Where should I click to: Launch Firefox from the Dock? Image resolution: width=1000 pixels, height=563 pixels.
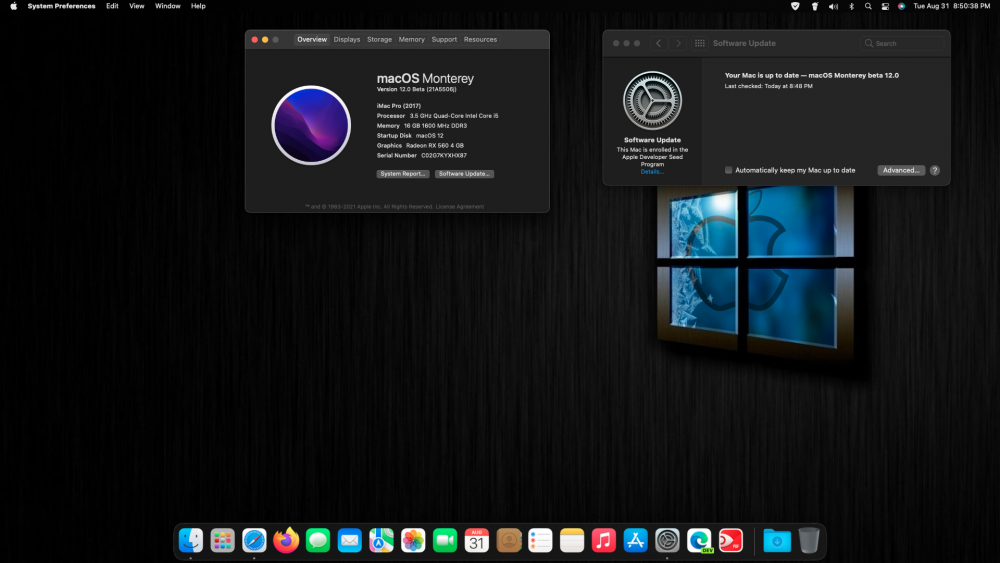pos(286,541)
